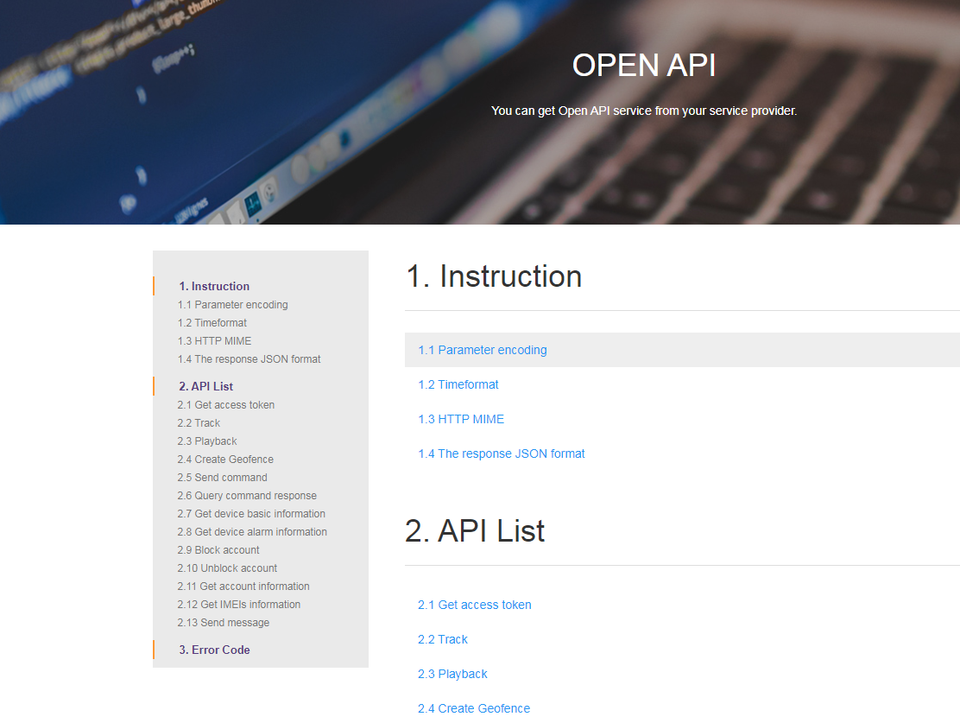Viewport: 960px width, 723px height.
Task: Open "1. Instruction" section in the sidebar
Action: [214, 286]
